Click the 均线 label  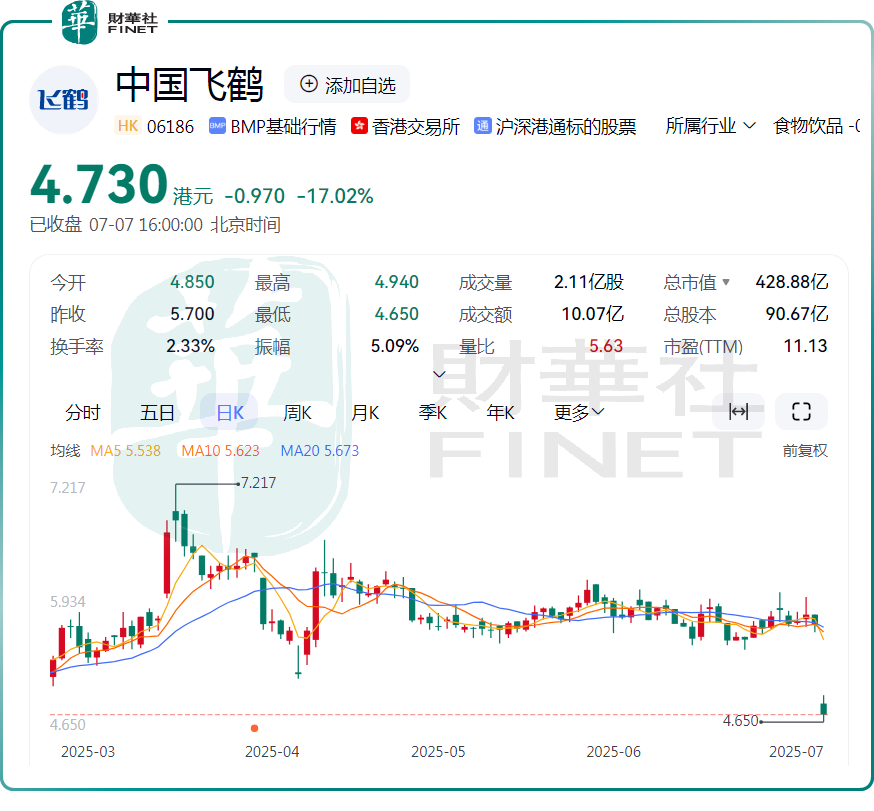65,450
